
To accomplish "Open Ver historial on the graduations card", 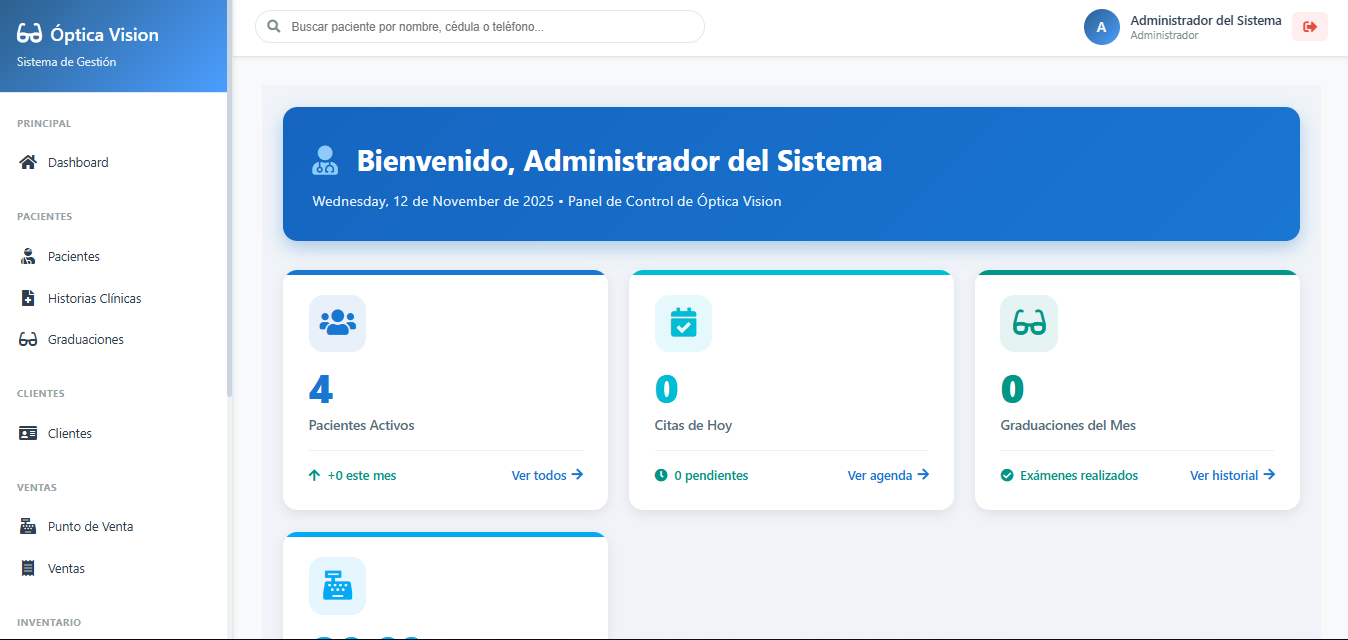I will pyautogui.click(x=1231, y=475).
